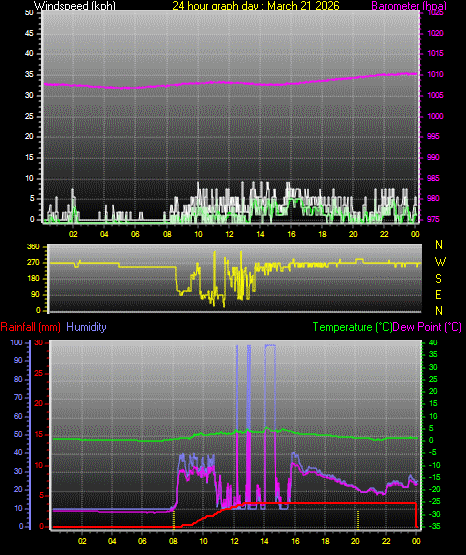Click the 15 tick on red rainfall axis
The height and width of the screenshot is (555, 466).
[39, 434]
